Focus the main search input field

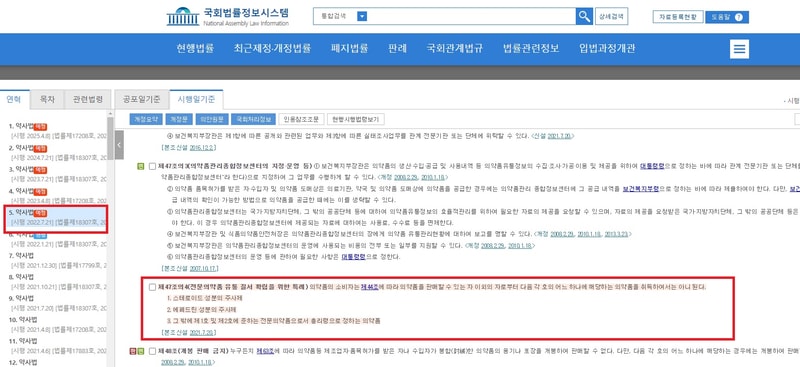click(x=471, y=16)
